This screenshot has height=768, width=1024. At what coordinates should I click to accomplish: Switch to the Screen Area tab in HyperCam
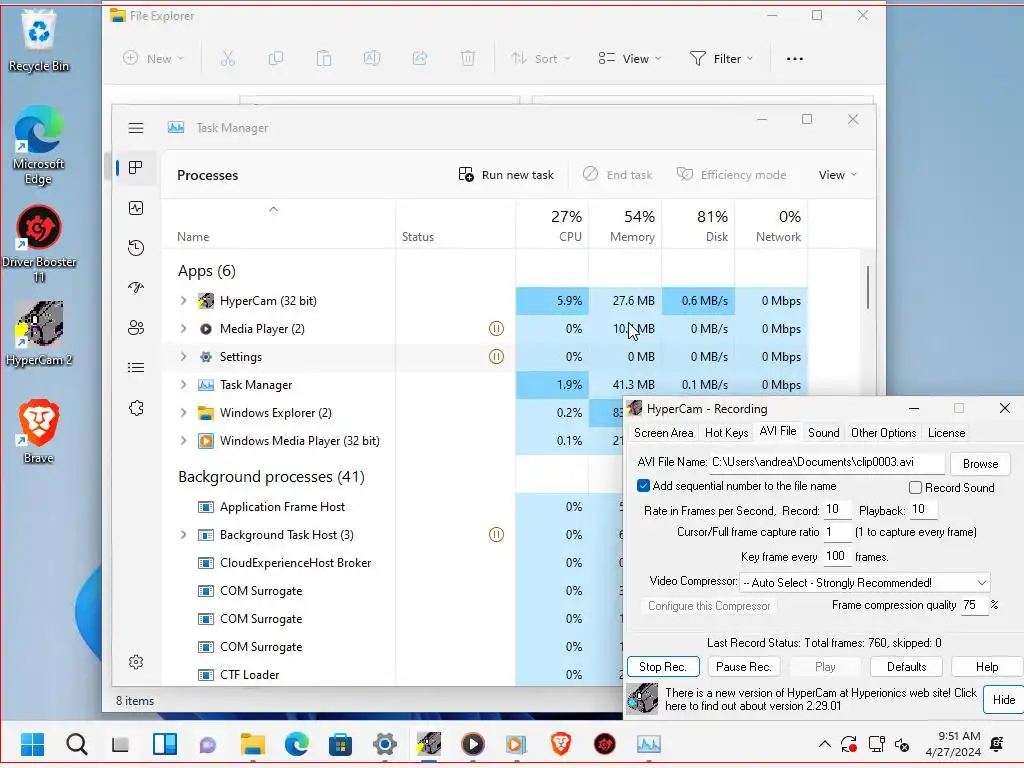pyautogui.click(x=664, y=433)
